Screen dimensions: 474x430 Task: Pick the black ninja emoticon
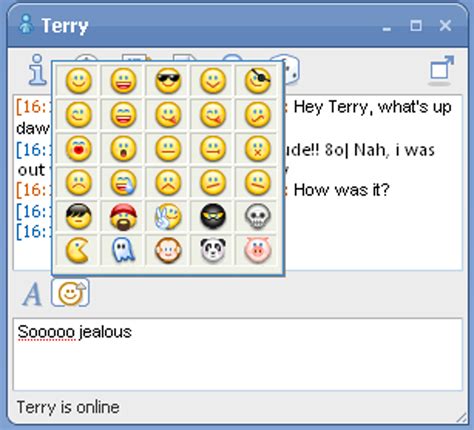point(213,217)
